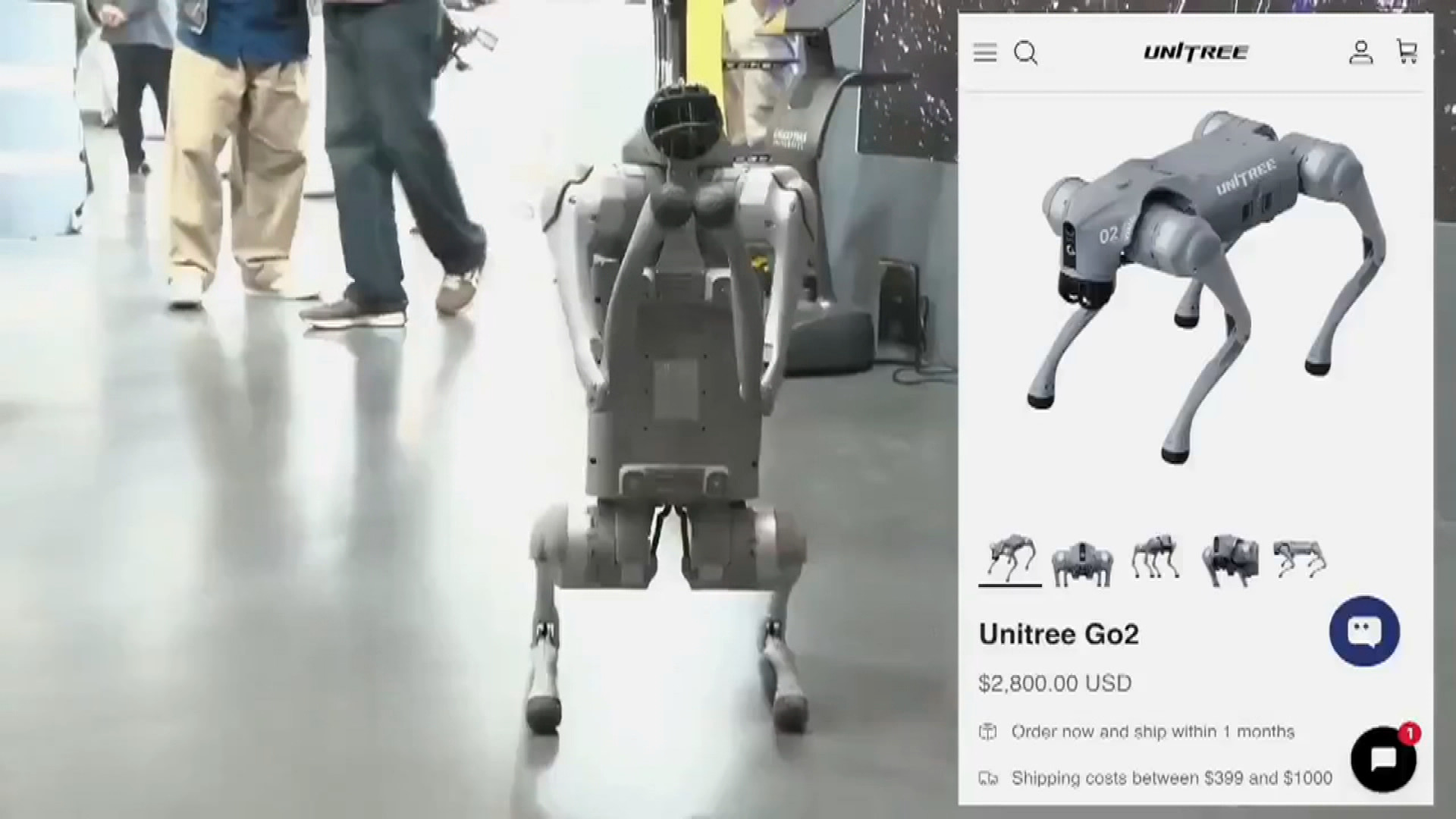Select the fifth Go2 crouching thumbnail
1456x819 pixels.
pyautogui.click(x=1300, y=560)
